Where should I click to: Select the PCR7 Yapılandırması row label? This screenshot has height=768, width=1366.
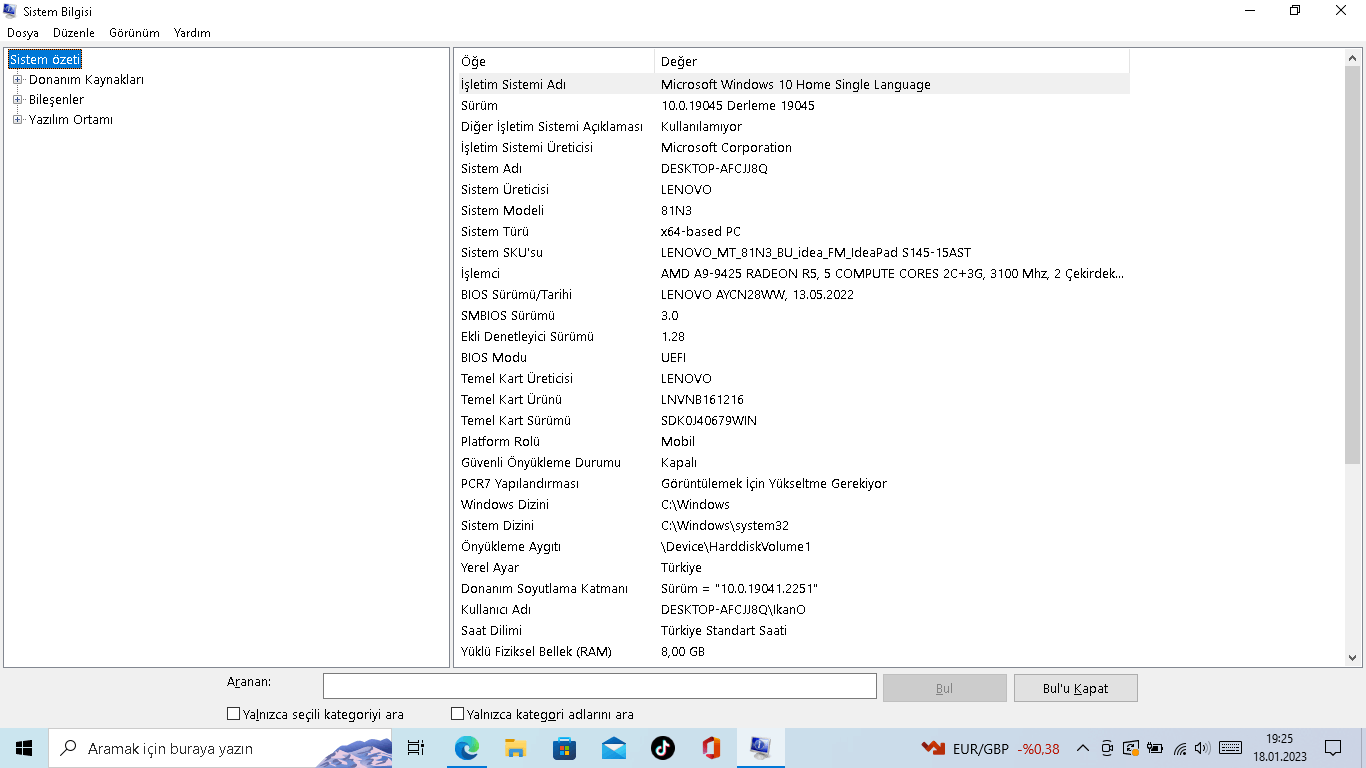(x=520, y=484)
